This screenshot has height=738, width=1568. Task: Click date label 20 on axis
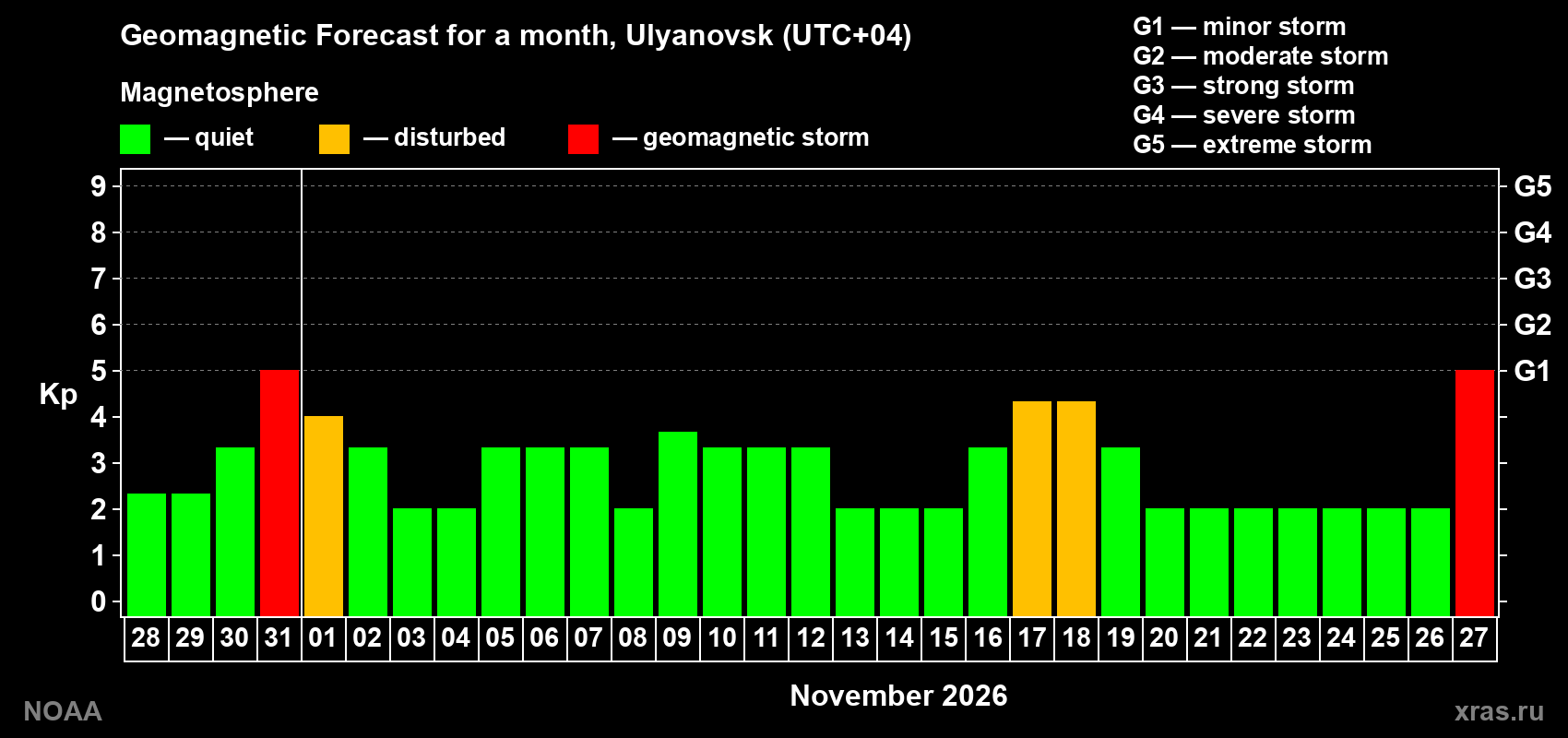point(1164,638)
